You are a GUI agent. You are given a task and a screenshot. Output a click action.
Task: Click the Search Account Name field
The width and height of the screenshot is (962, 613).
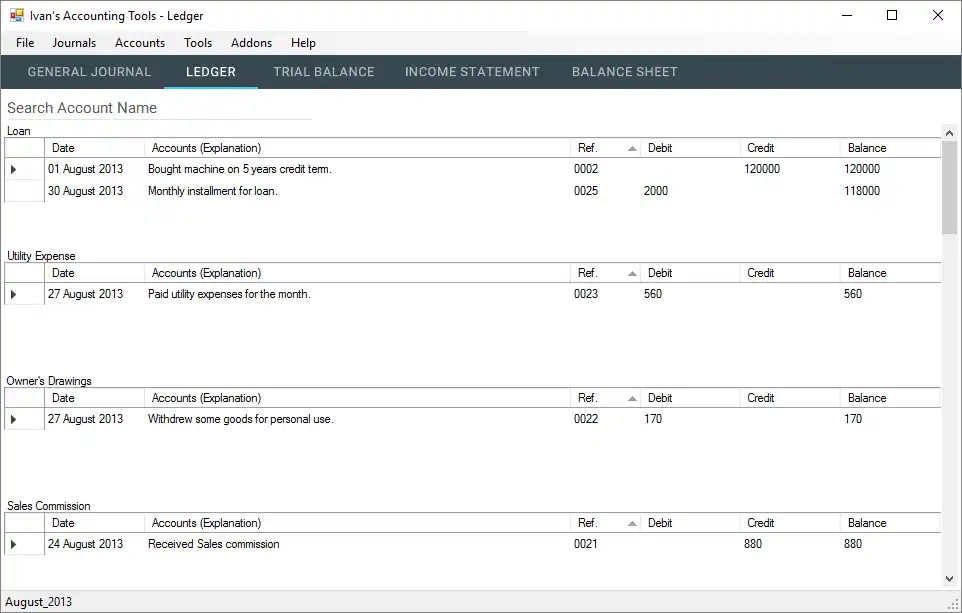pyautogui.click(x=159, y=108)
